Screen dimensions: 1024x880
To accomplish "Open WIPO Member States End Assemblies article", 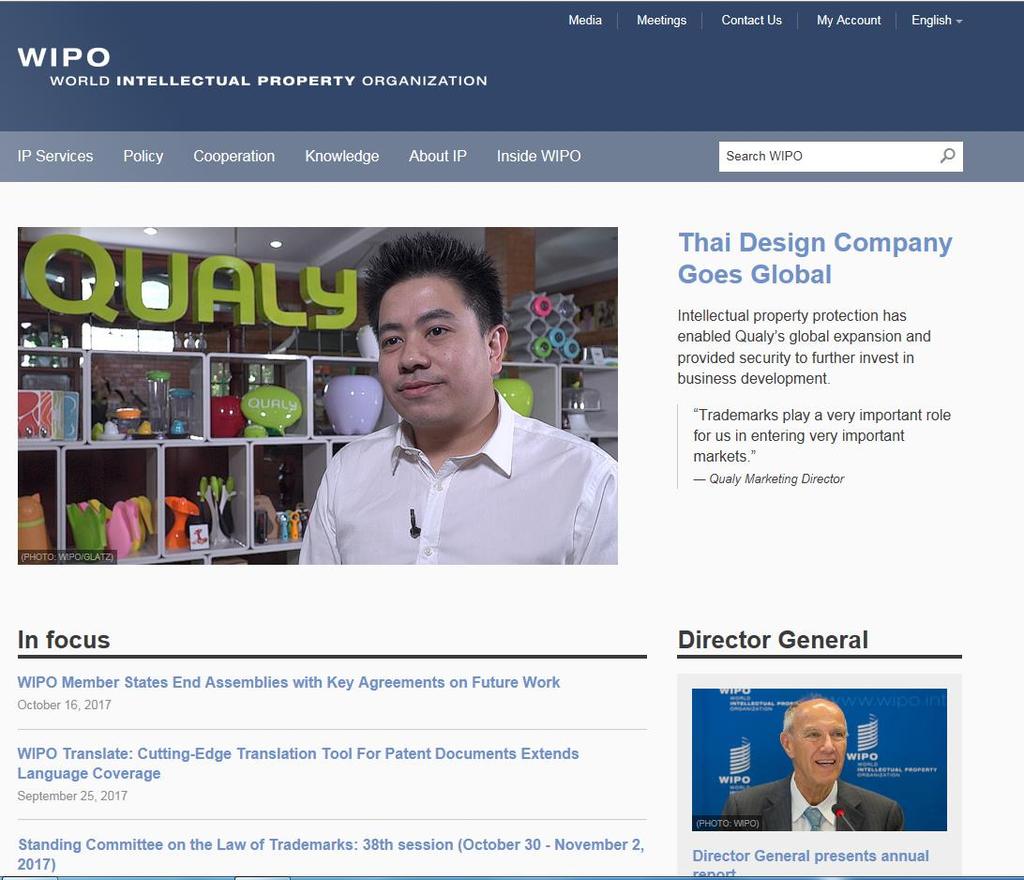I will pyautogui.click(x=289, y=682).
